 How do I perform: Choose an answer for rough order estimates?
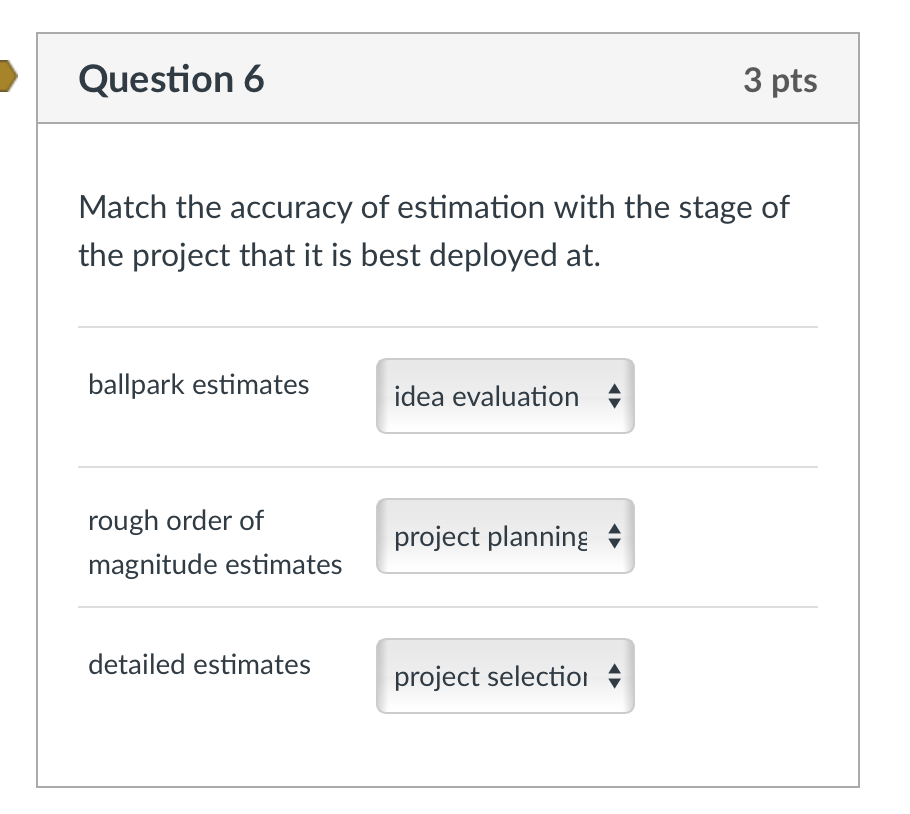coord(505,536)
